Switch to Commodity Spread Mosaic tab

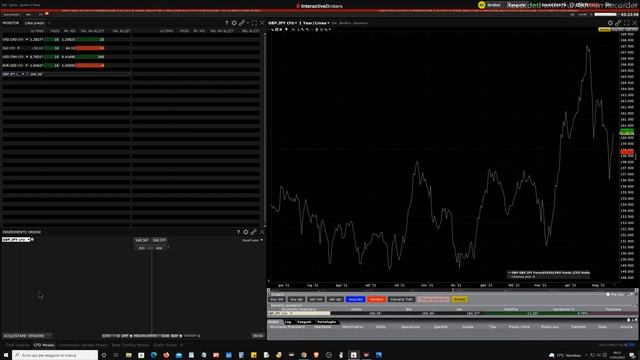coord(83,345)
